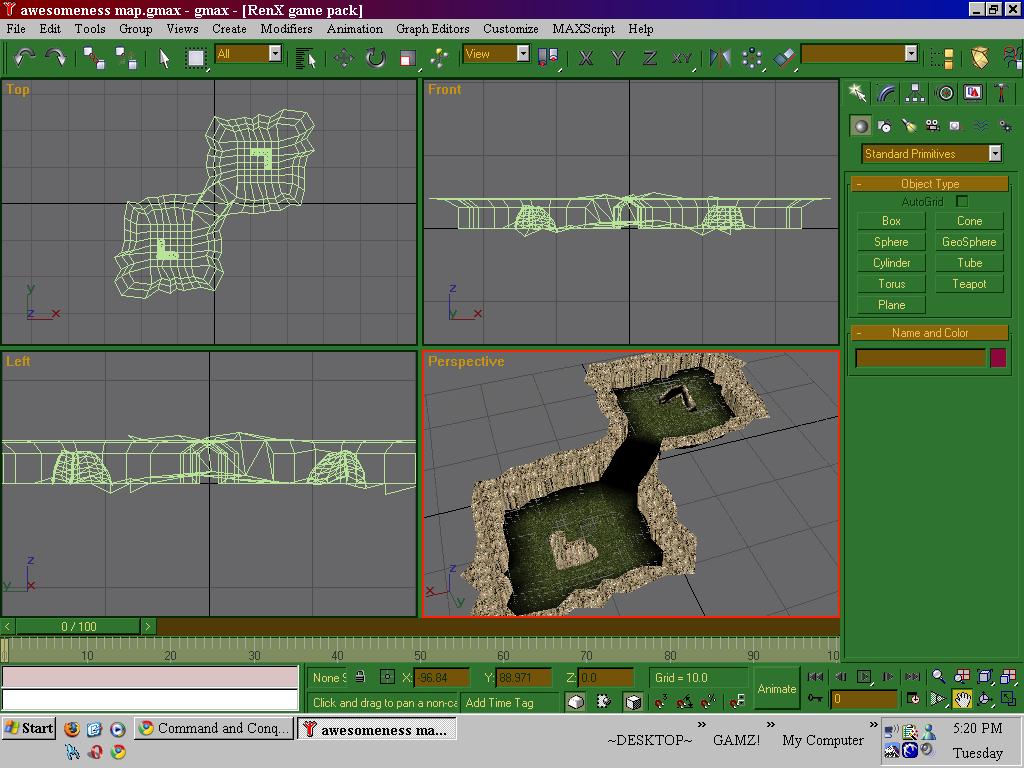Click the Undo arrow icon
Image resolution: width=1024 pixels, height=768 pixels.
click(x=25, y=58)
